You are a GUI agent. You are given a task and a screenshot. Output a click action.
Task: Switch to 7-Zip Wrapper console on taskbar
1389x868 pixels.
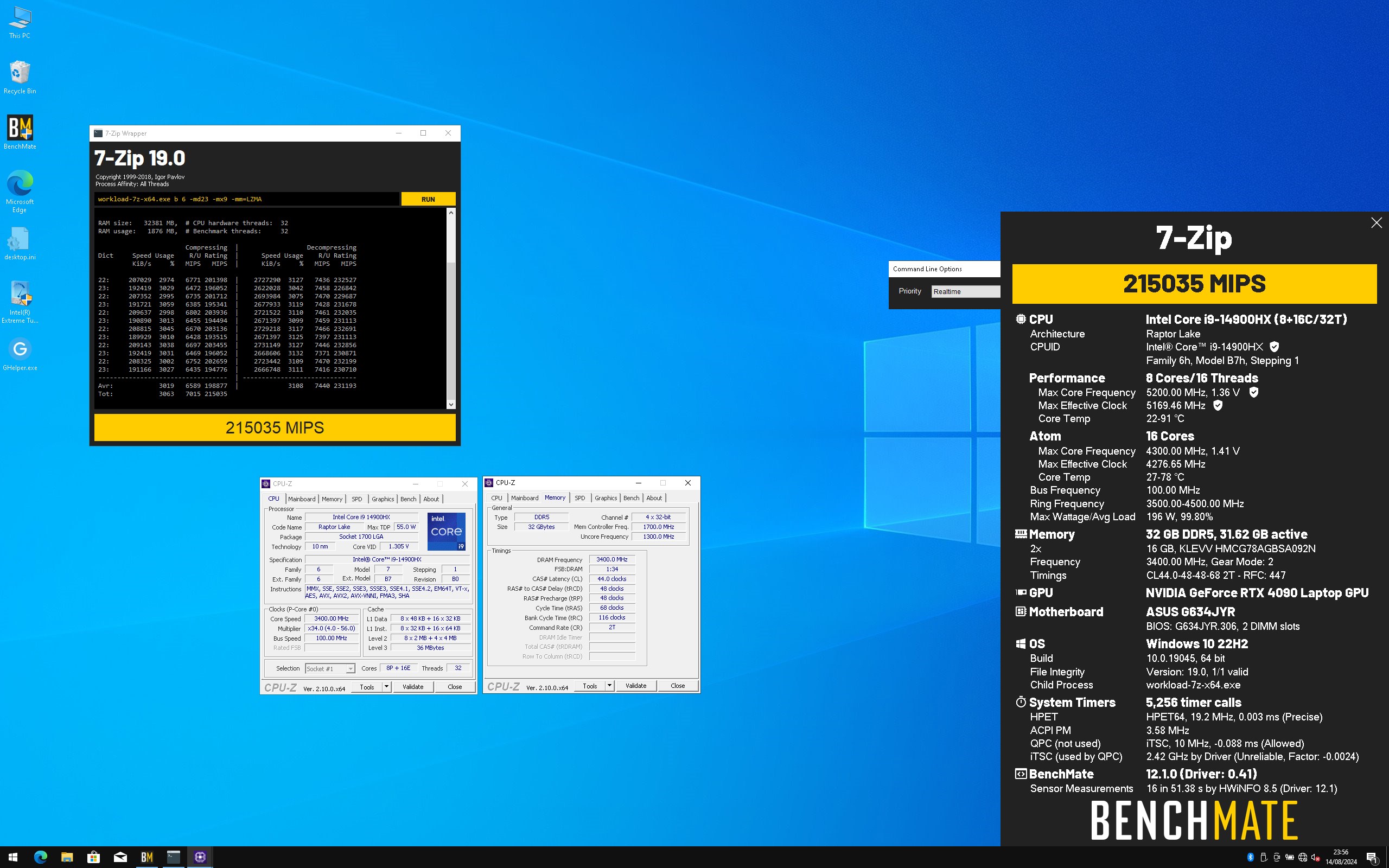173,857
